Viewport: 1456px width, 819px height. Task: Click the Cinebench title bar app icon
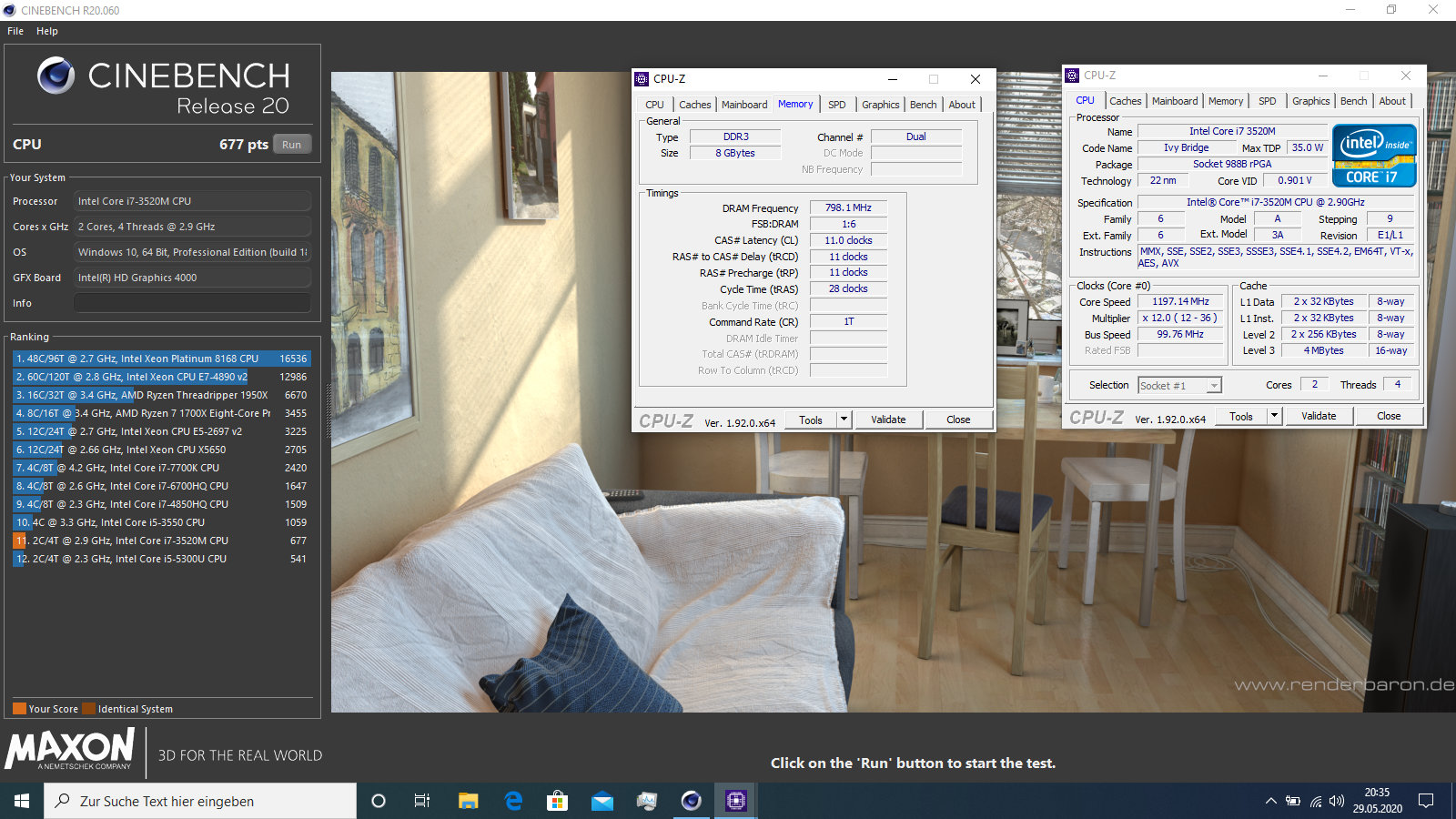point(9,10)
